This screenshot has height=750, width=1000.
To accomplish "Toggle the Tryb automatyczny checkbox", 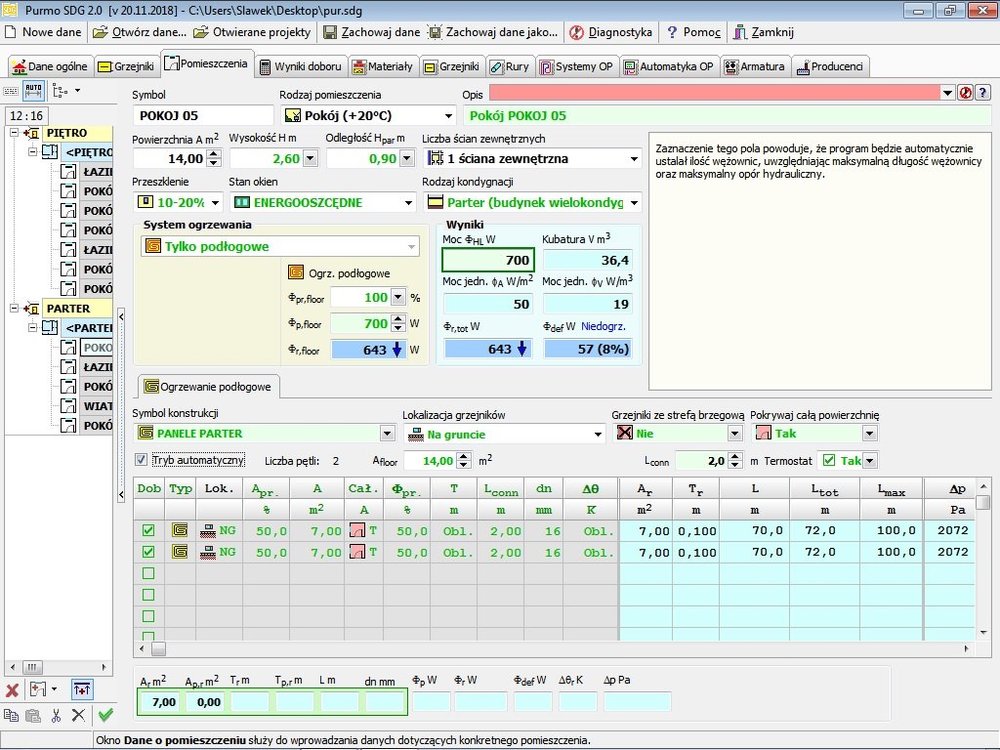I will [x=142, y=460].
